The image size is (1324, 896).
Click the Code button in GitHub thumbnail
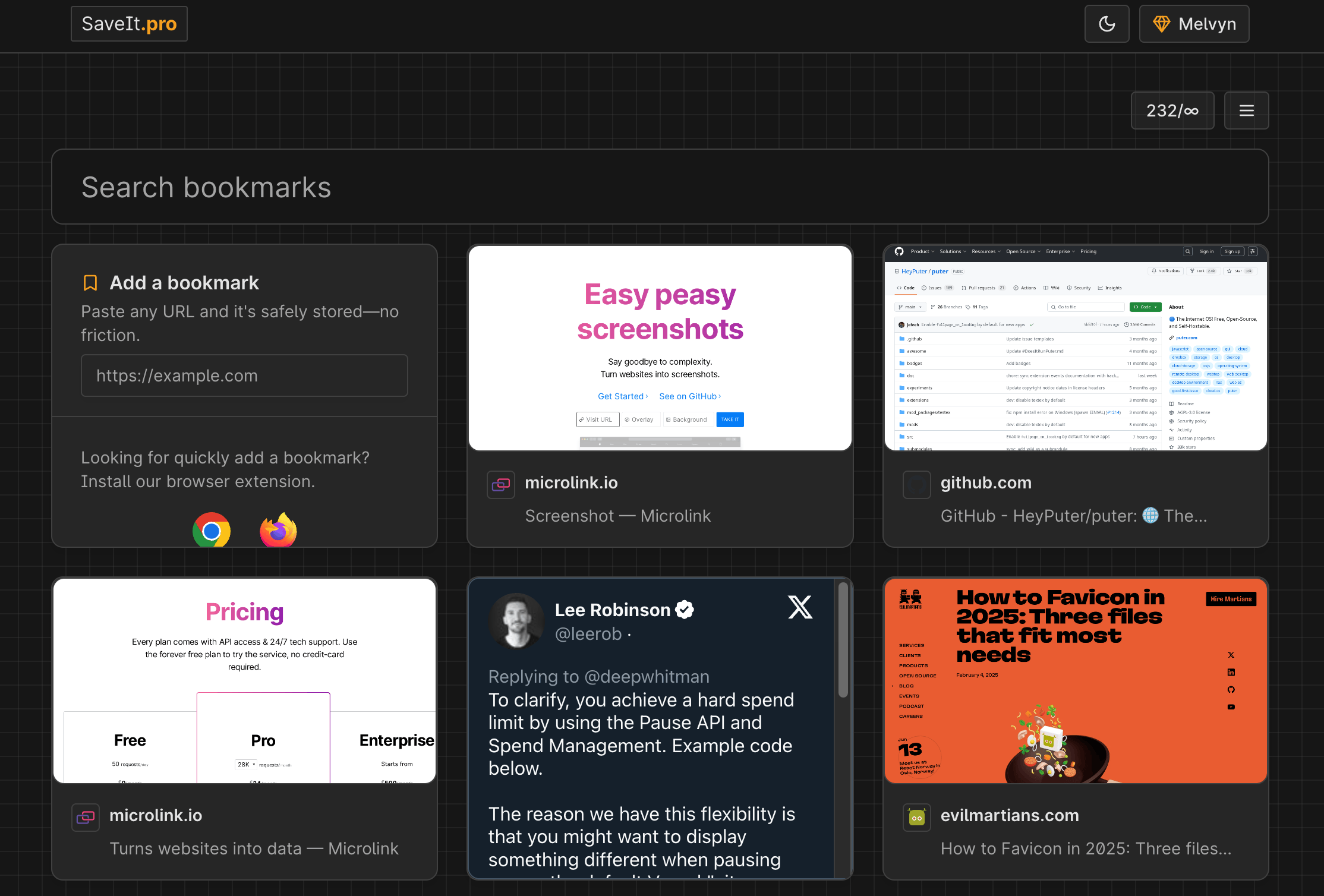coord(1145,307)
